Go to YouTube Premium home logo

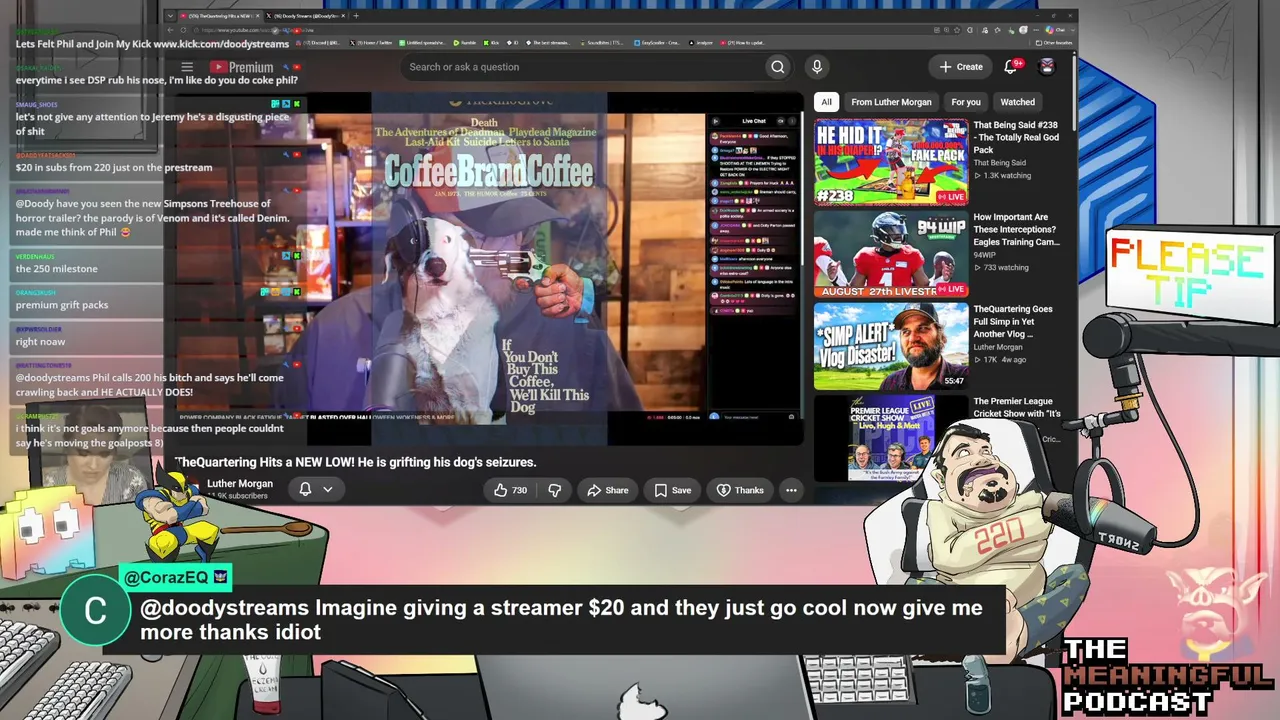click(241, 67)
